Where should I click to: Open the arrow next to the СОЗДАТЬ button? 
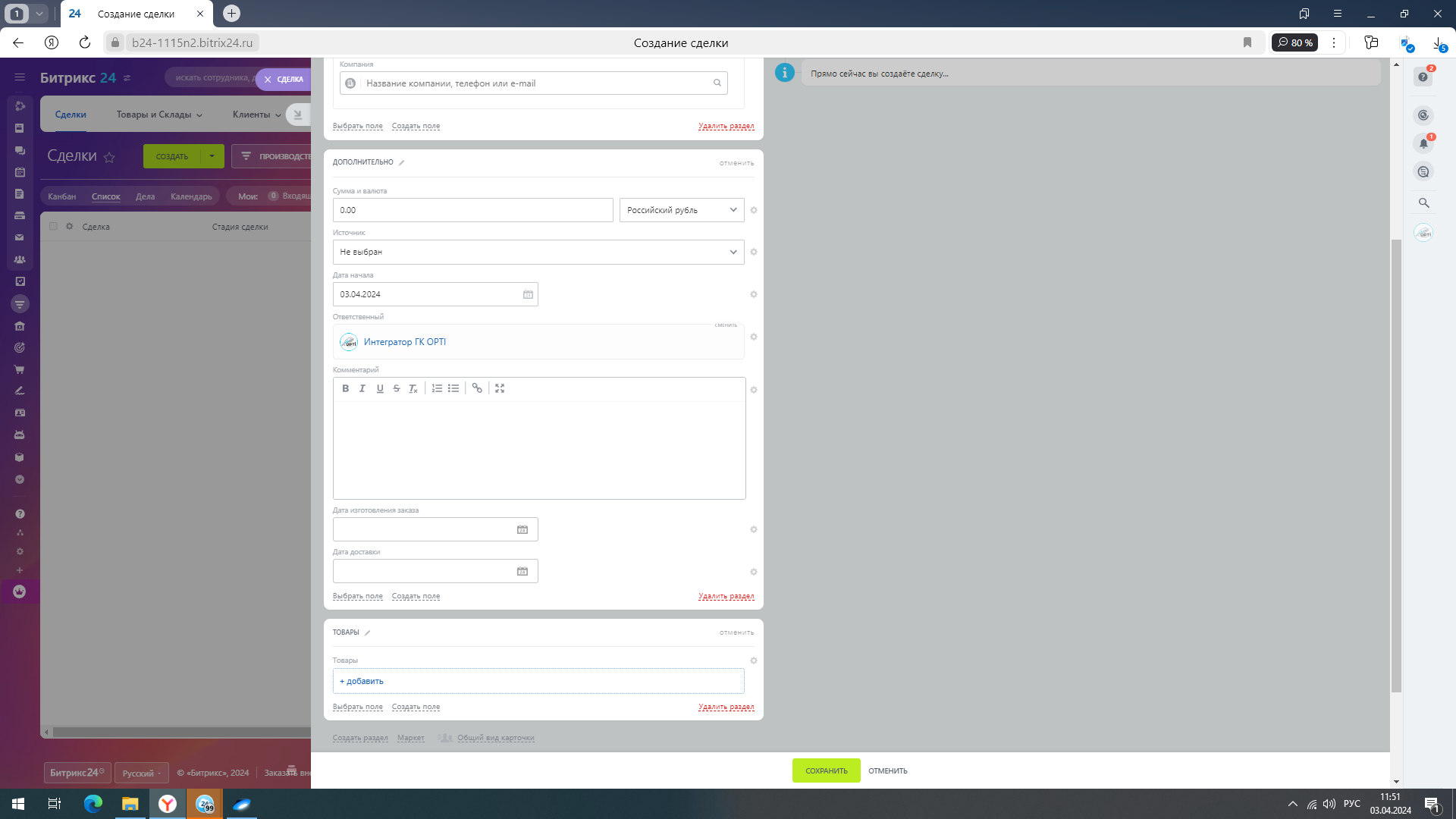(x=212, y=156)
